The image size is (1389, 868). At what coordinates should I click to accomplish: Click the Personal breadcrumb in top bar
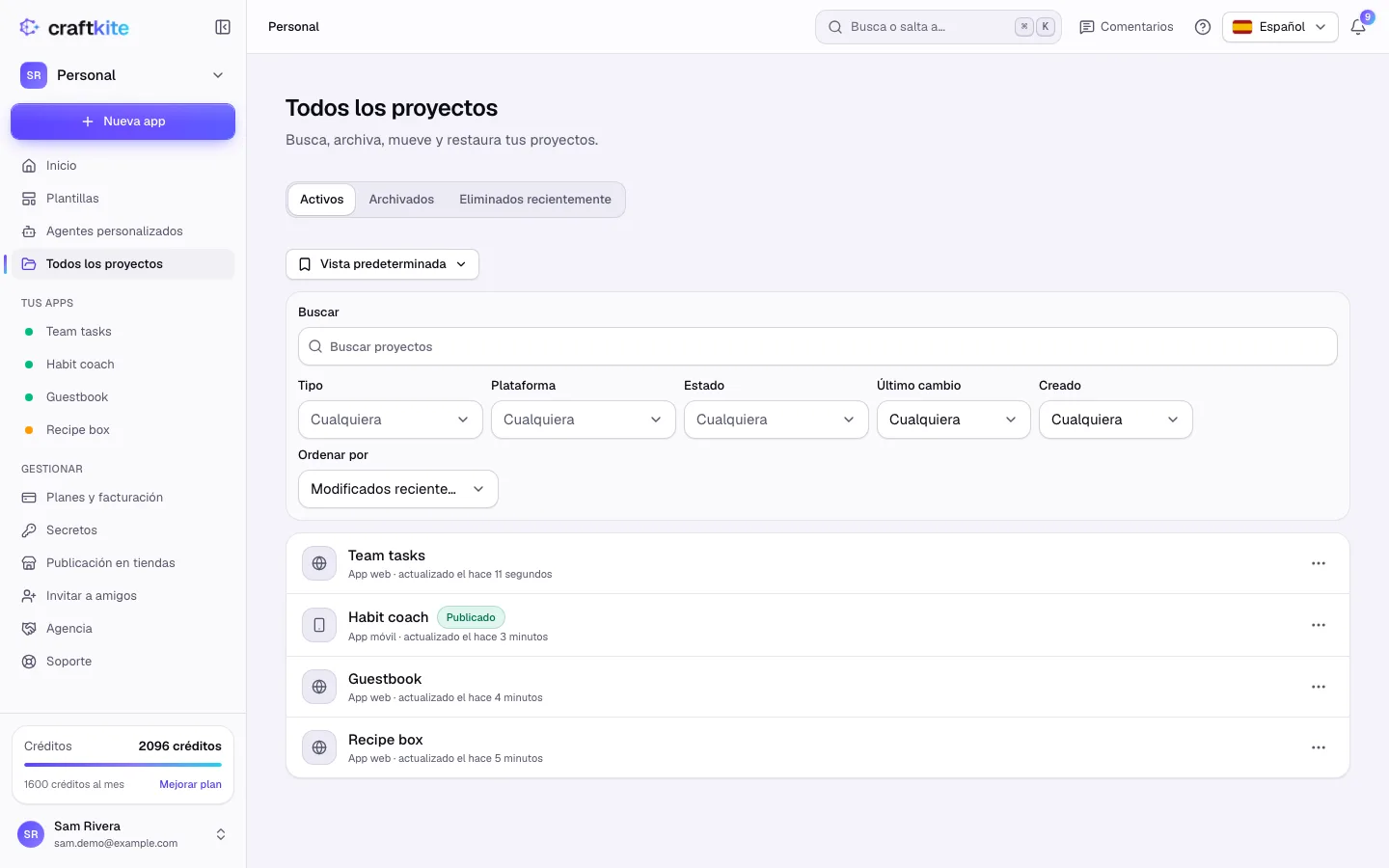point(293,27)
